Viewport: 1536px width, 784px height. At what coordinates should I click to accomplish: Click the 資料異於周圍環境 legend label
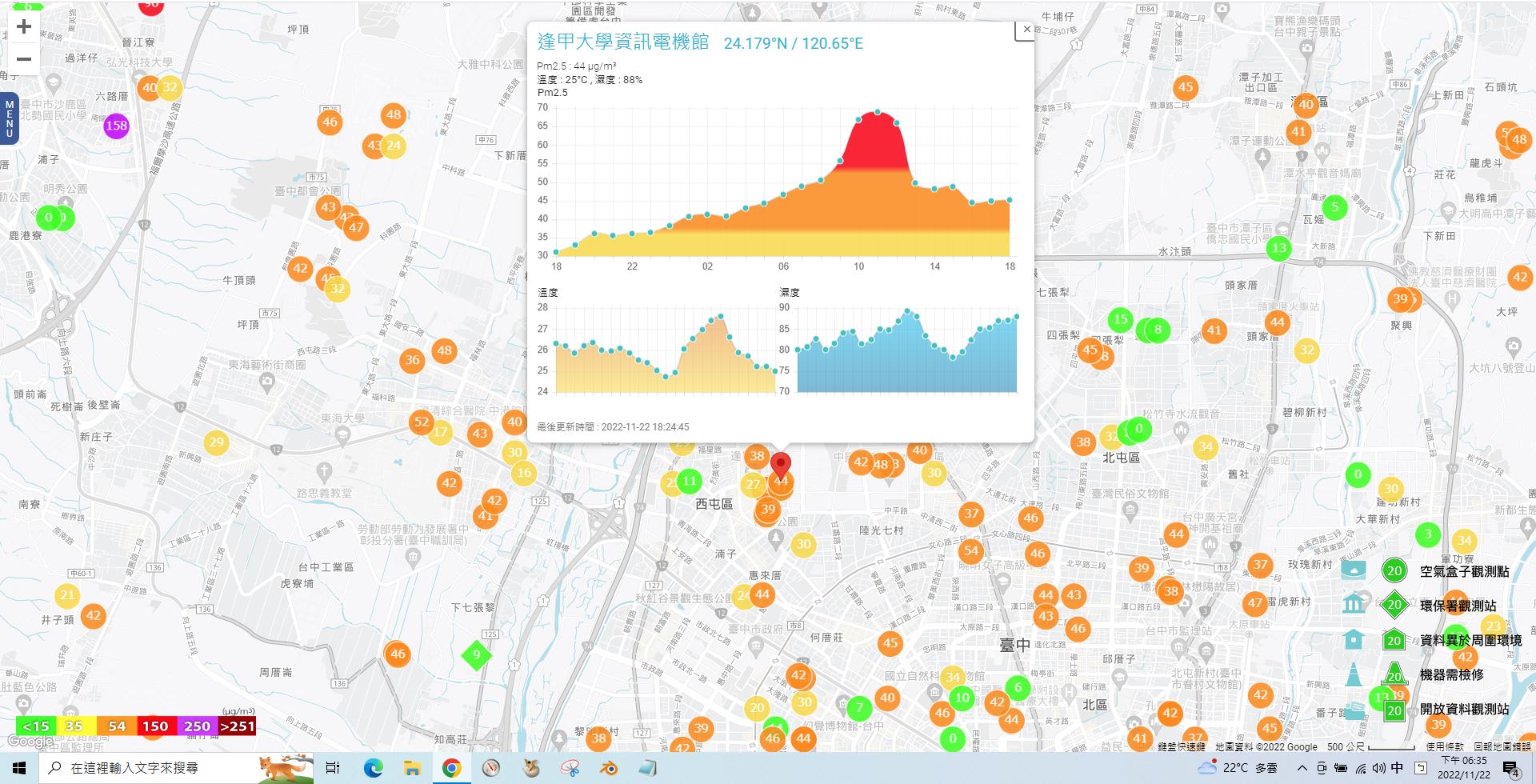1470,640
